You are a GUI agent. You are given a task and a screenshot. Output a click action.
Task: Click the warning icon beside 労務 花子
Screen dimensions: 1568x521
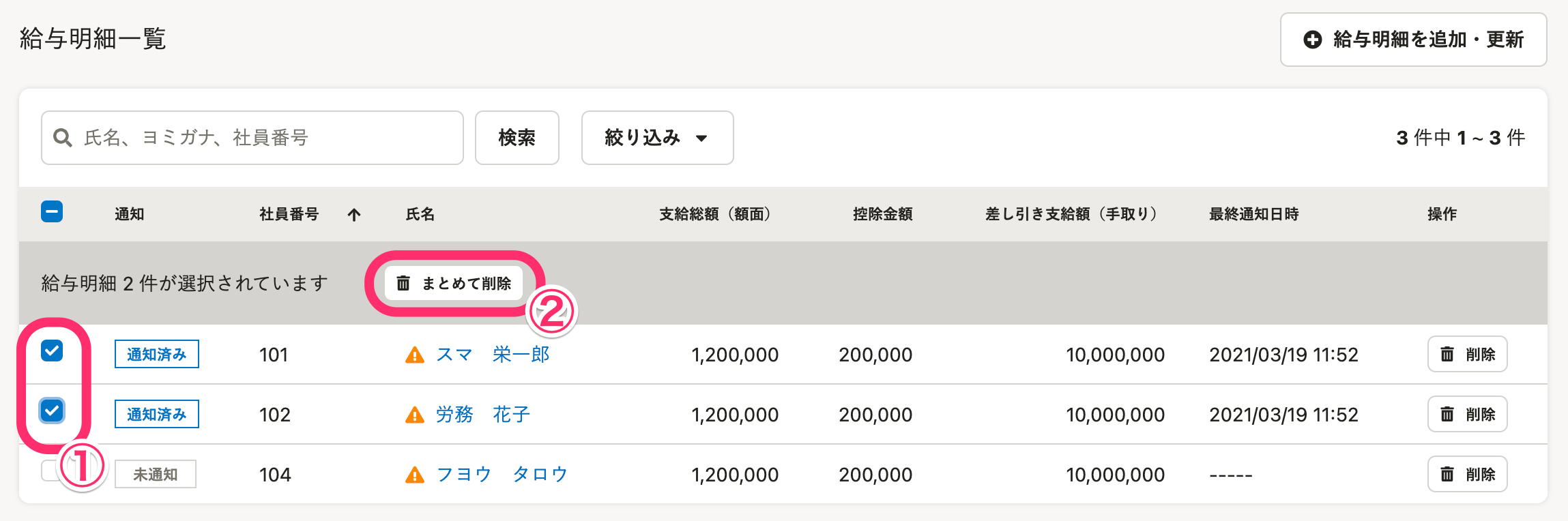[415, 415]
